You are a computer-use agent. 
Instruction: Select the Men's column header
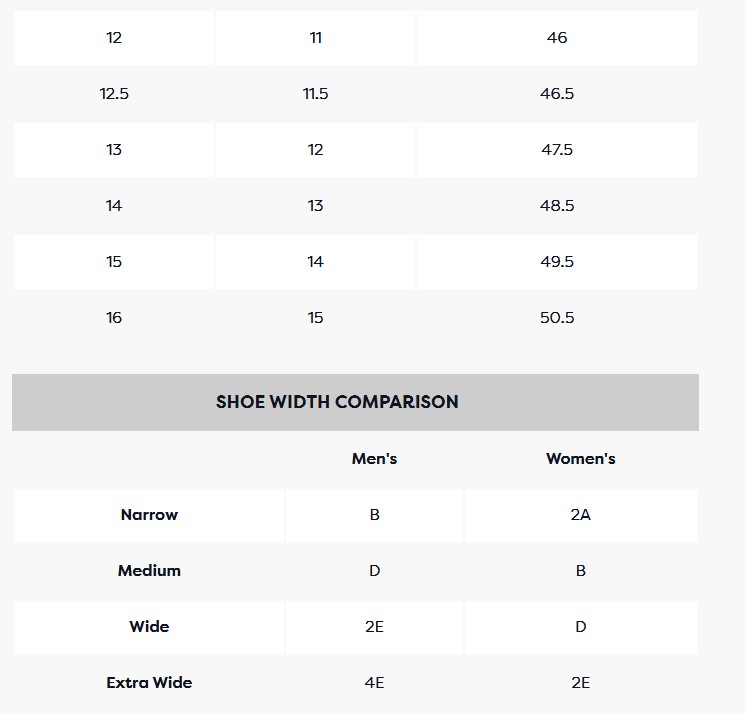pyautogui.click(x=374, y=459)
